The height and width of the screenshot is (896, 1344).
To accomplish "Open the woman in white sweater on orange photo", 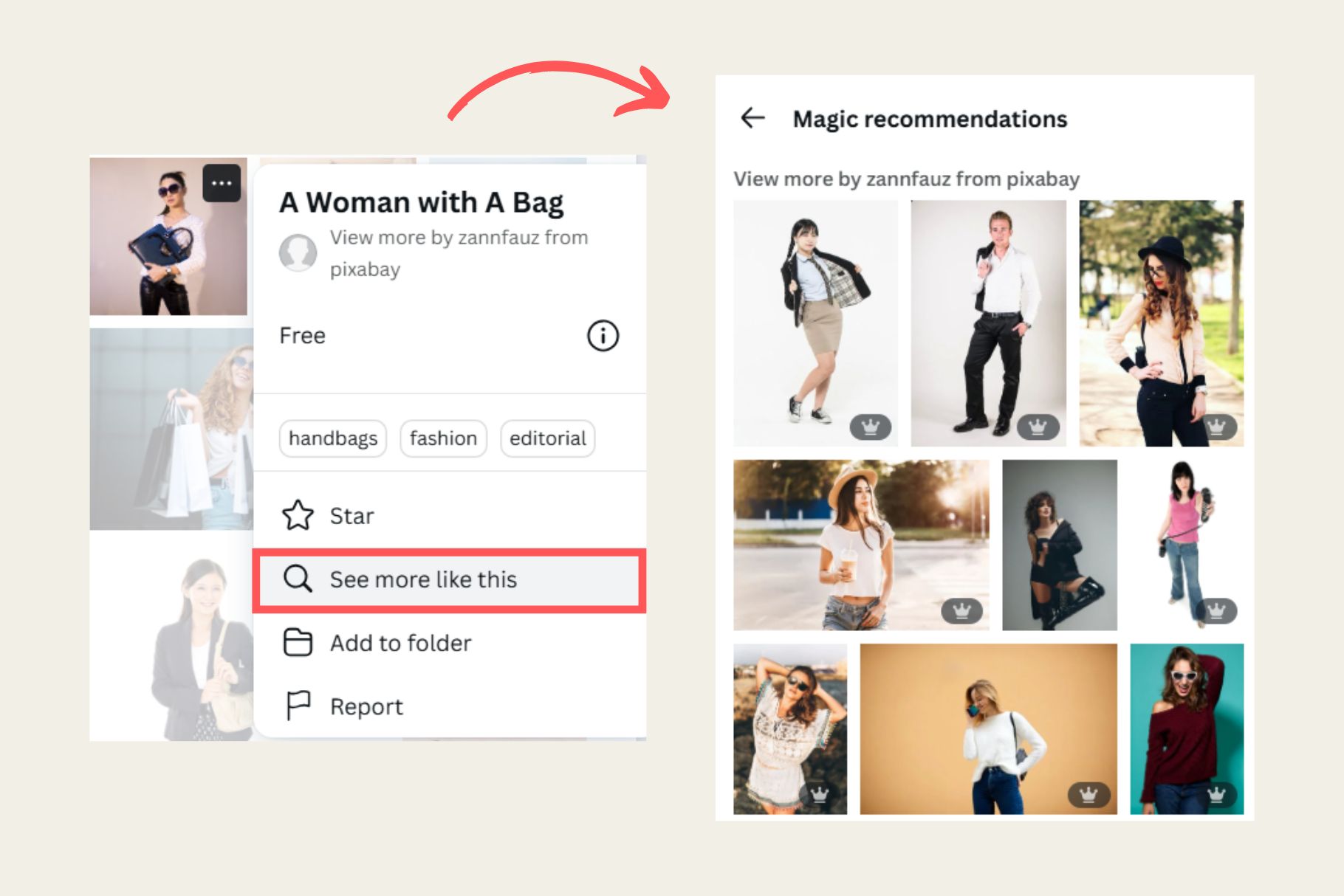I will tap(988, 729).
